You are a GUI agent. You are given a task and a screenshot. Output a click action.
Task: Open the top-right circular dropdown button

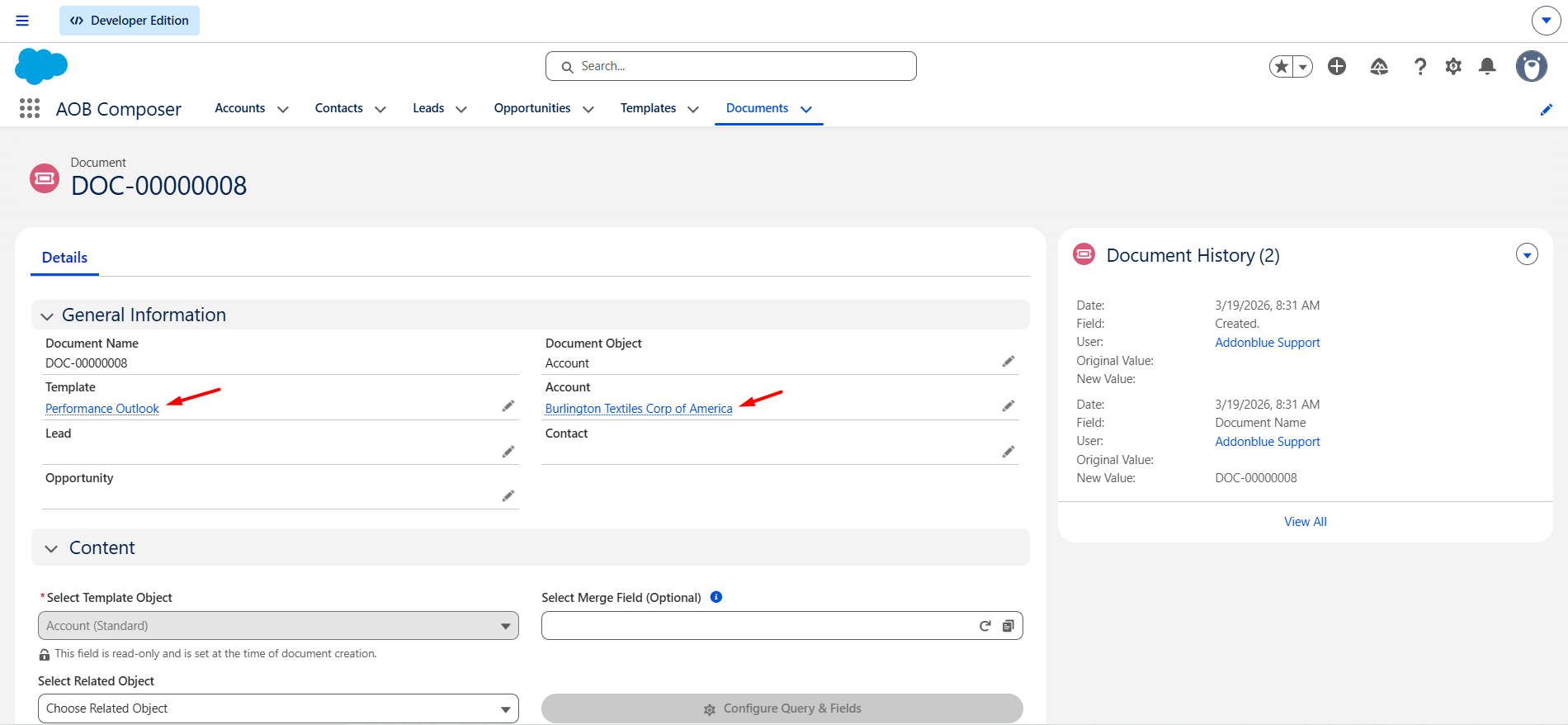[1546, 21]
